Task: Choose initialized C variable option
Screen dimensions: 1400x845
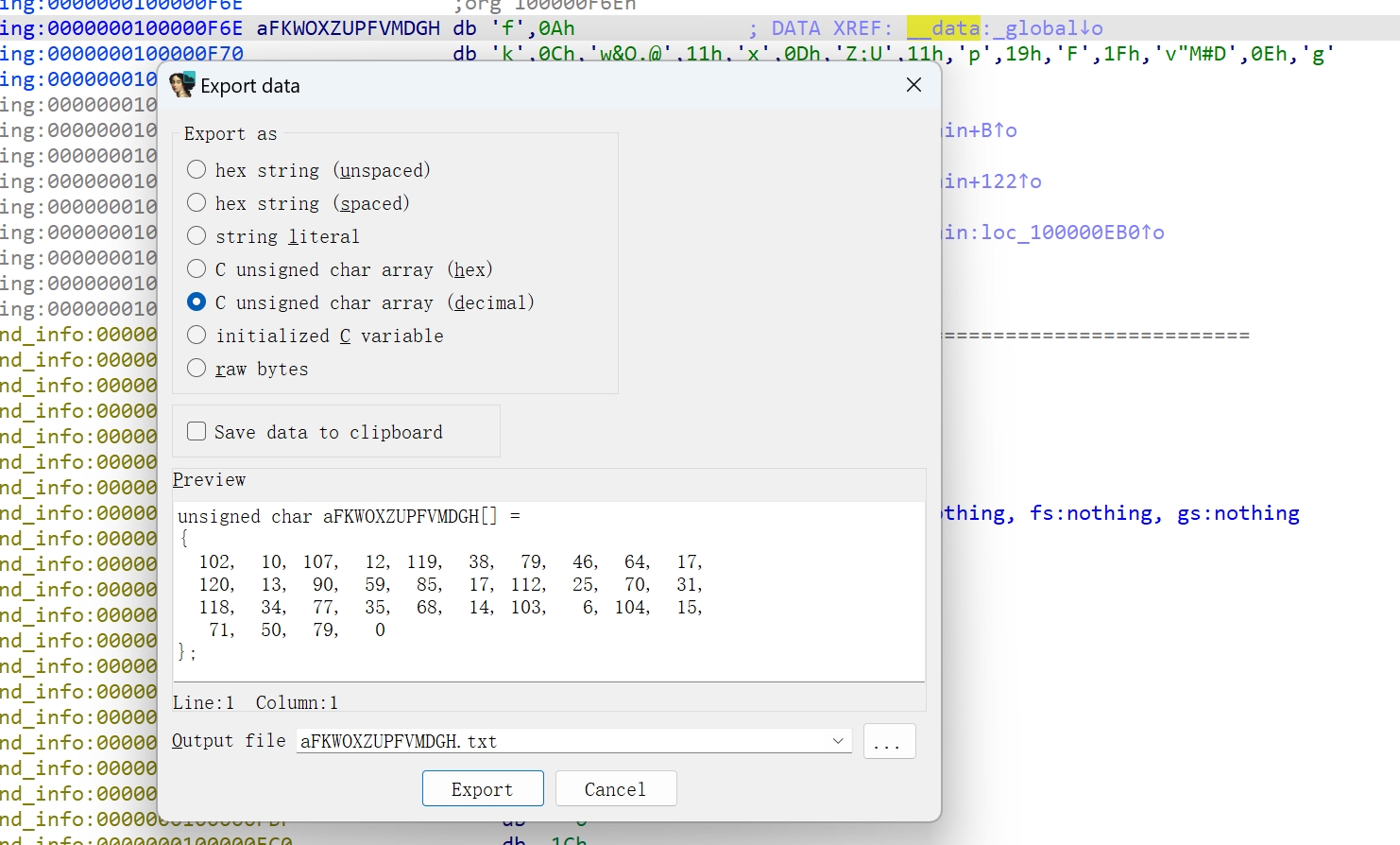Action: pos(196,336)
